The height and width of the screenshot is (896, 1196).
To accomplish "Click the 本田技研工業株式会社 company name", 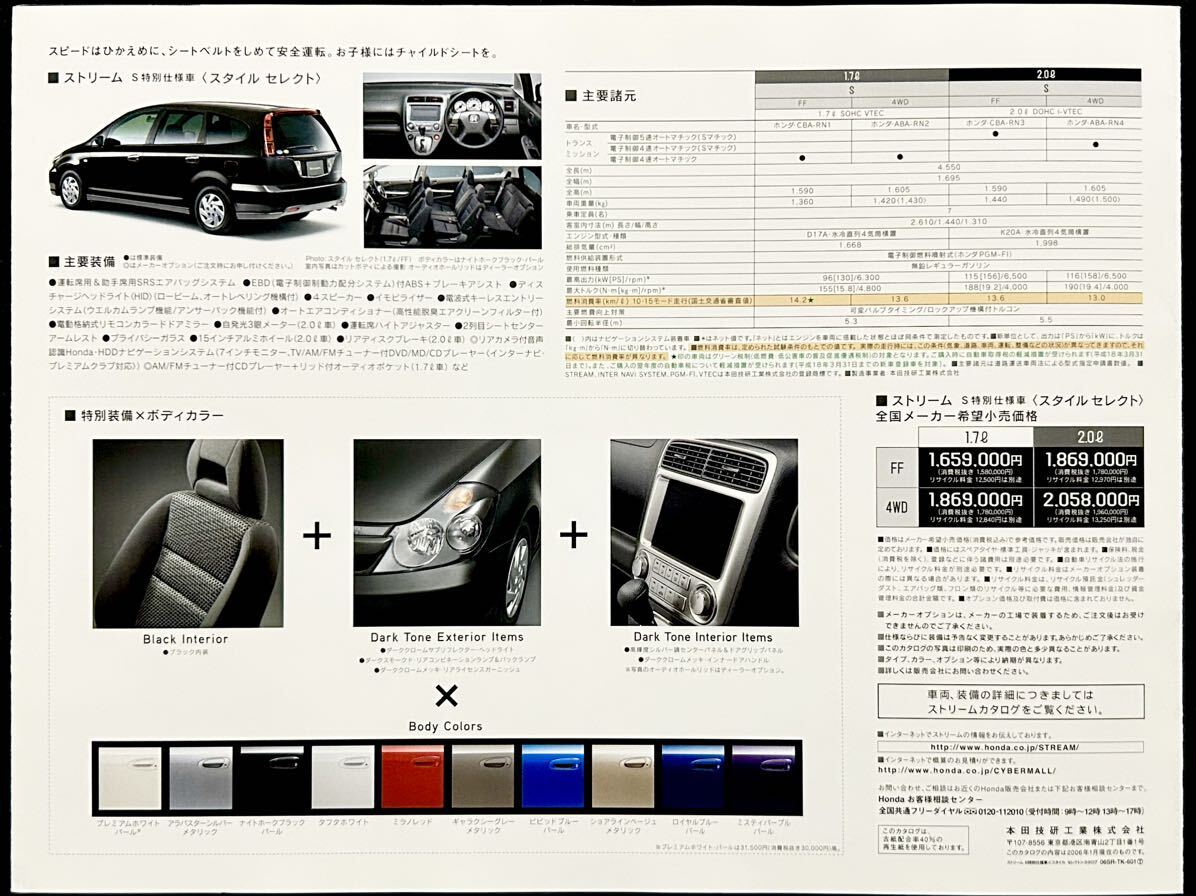I will point(1075,830).
